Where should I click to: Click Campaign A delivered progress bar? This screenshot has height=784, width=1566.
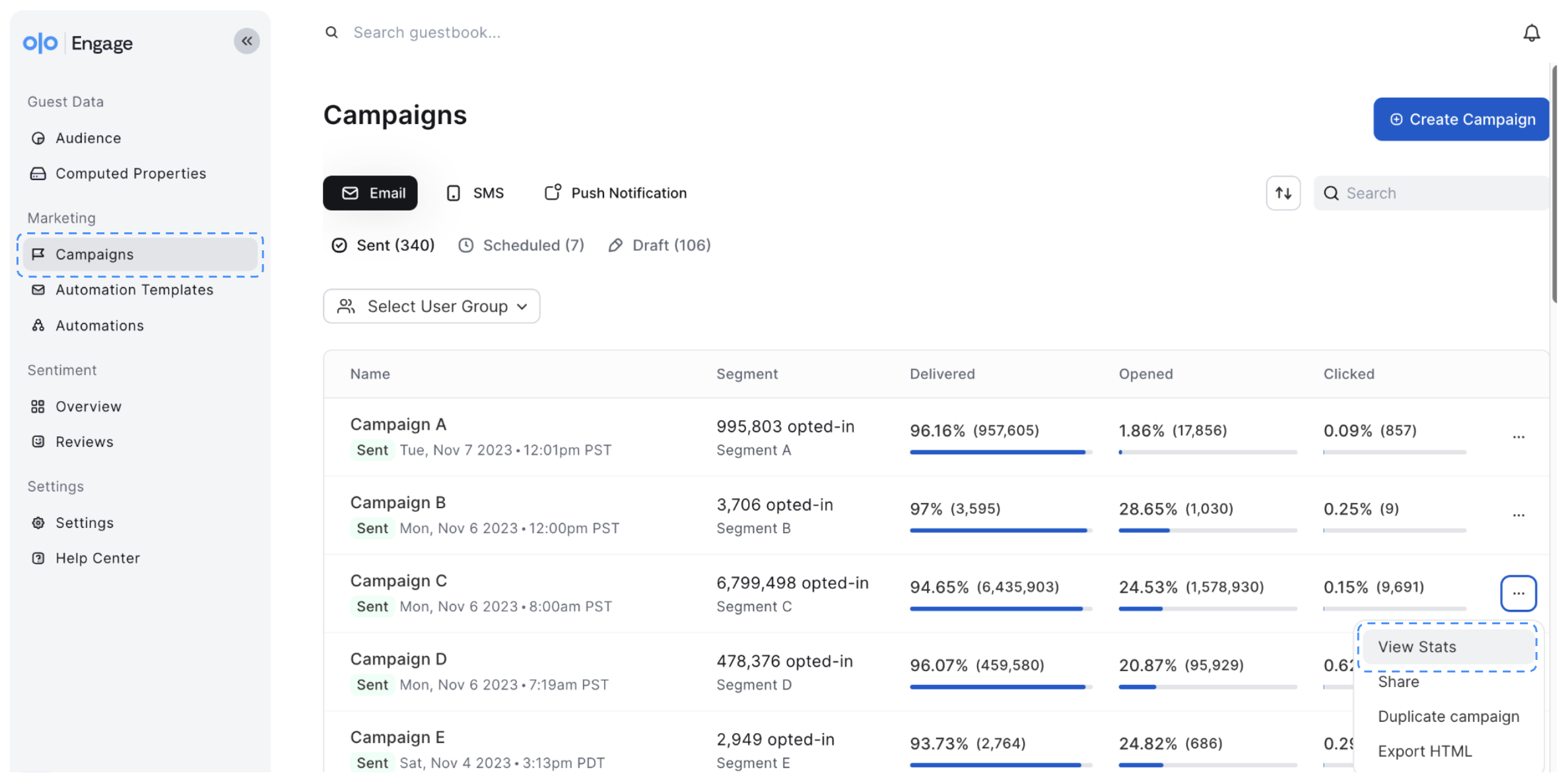[x=1001, y=452]
